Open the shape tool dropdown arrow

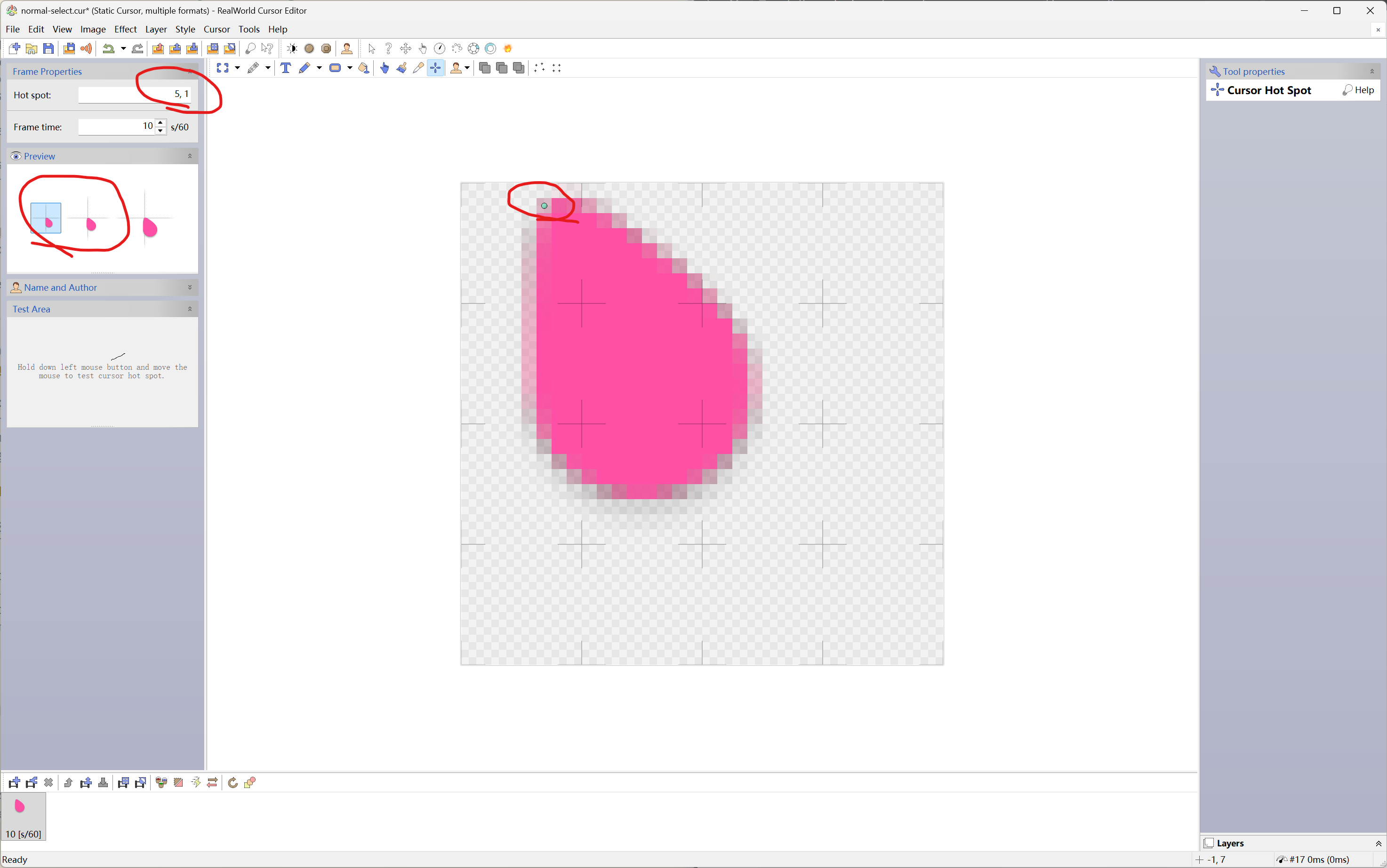pyautogui.click(x=350, y=68)
